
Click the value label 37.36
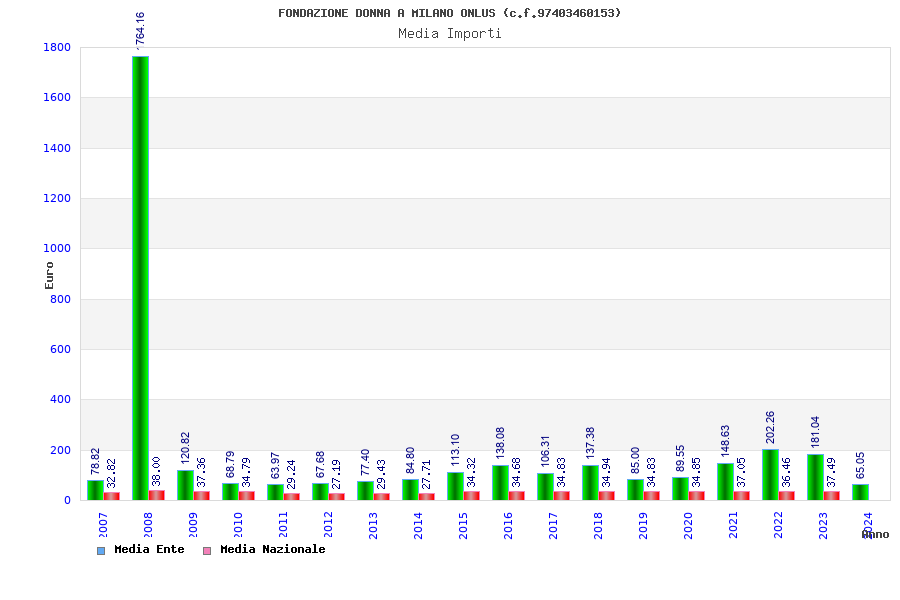point(201,472)
